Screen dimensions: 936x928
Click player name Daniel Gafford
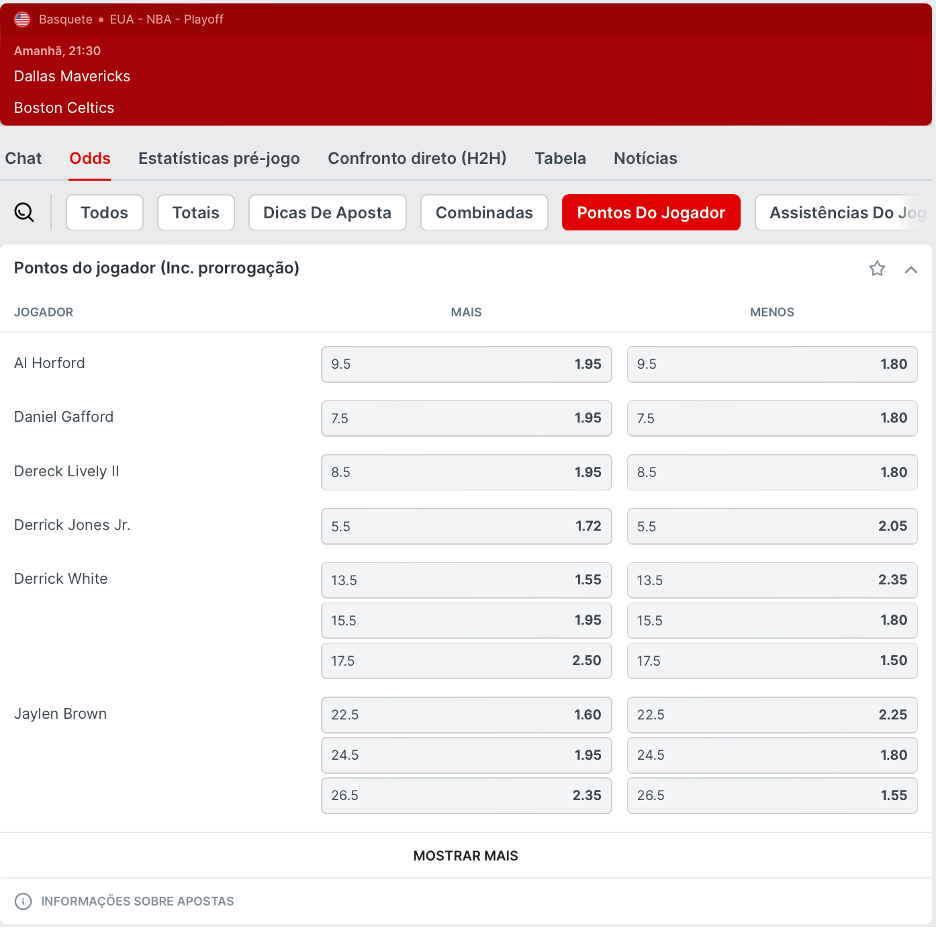[64, 417]
